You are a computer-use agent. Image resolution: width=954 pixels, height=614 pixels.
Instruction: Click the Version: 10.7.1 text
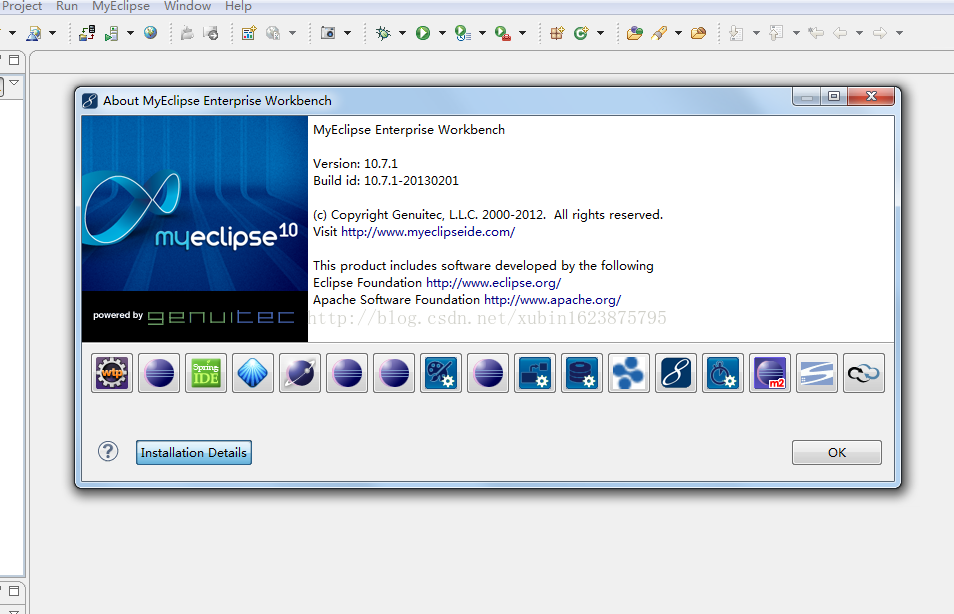point(355,164)
